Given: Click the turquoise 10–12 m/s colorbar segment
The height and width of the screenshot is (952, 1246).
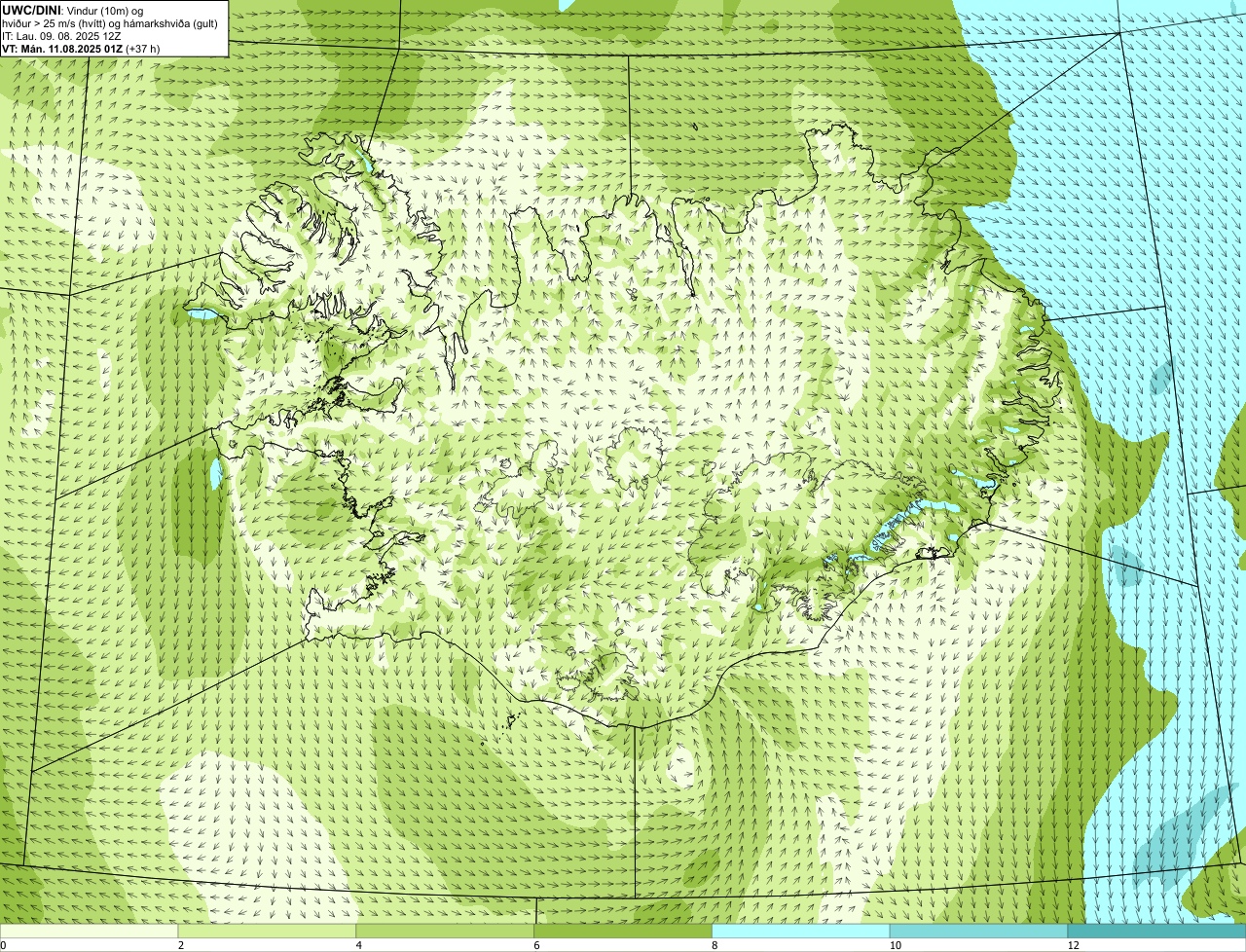Looking at the screenshot, I should click(979, 932).
